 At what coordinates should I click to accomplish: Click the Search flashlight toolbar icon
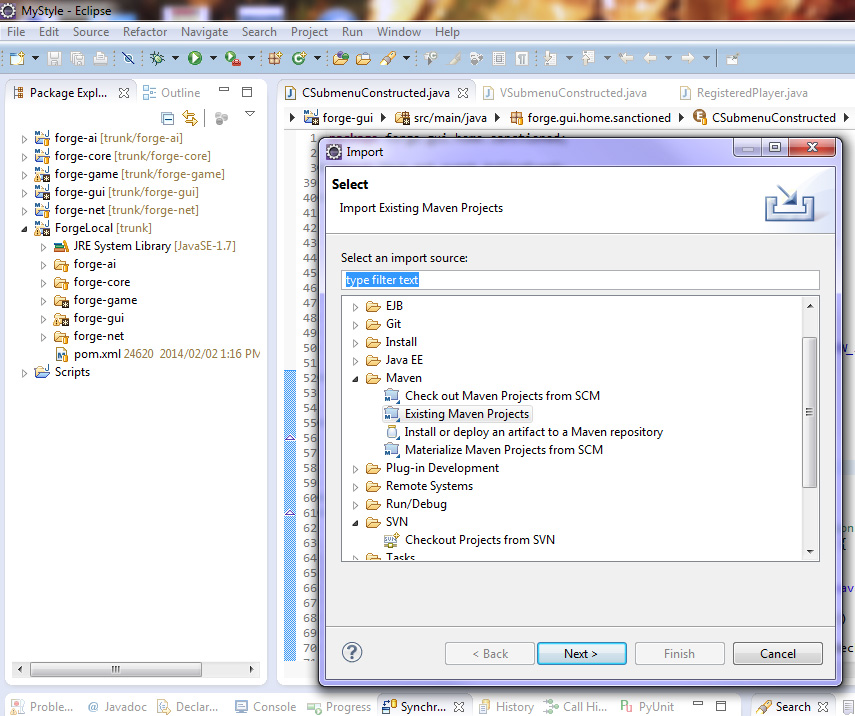[x=388, y=58]
